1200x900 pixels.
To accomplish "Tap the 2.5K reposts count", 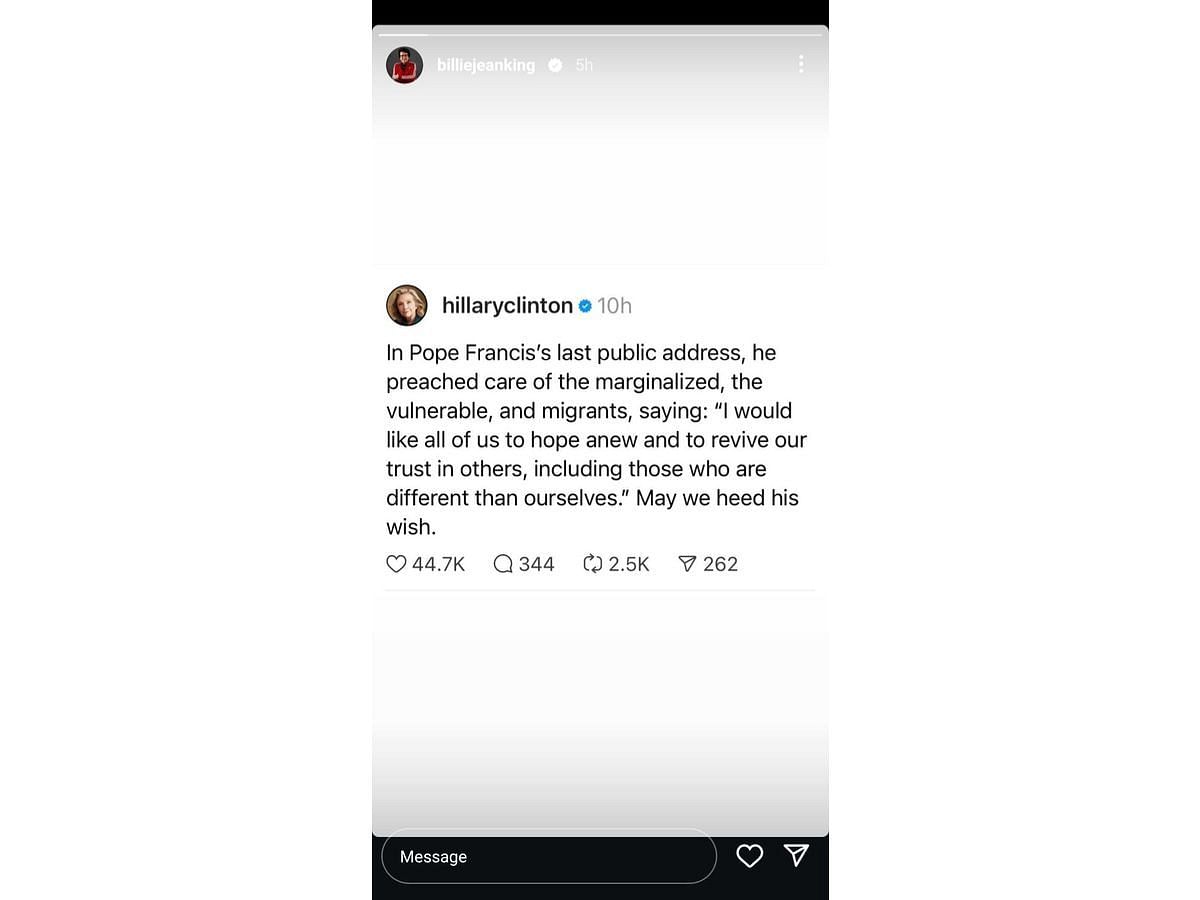I will click(629, 564).
